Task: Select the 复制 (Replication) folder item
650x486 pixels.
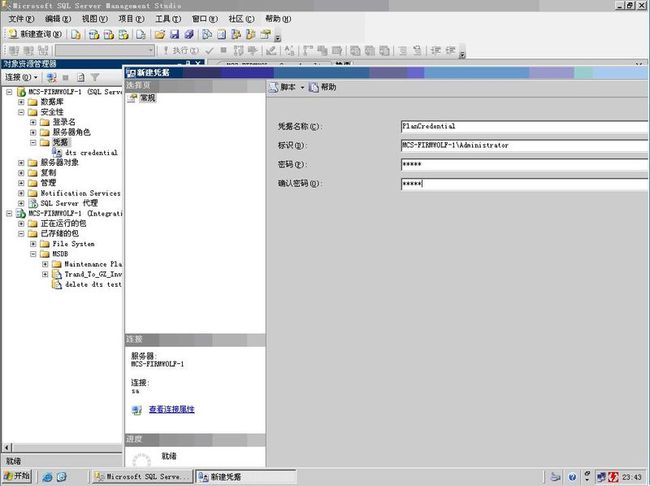Action: click(x=48, y=173)
